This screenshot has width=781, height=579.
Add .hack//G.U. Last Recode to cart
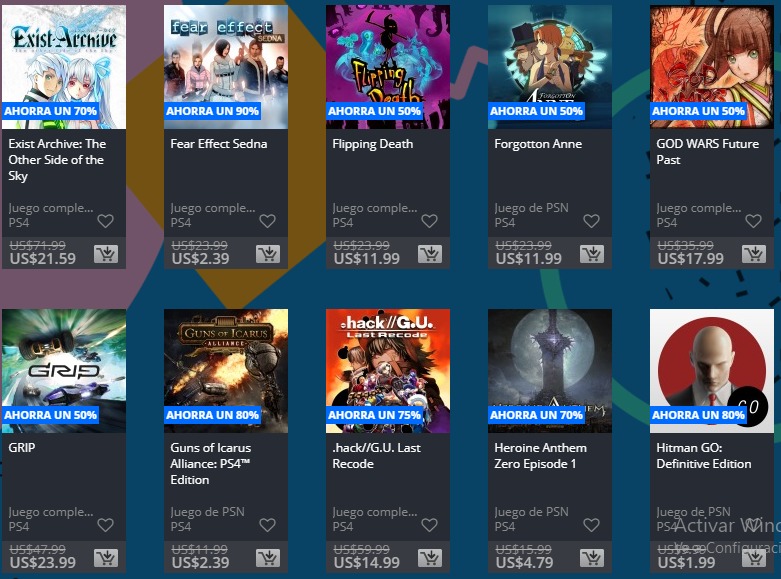(430, 558)
